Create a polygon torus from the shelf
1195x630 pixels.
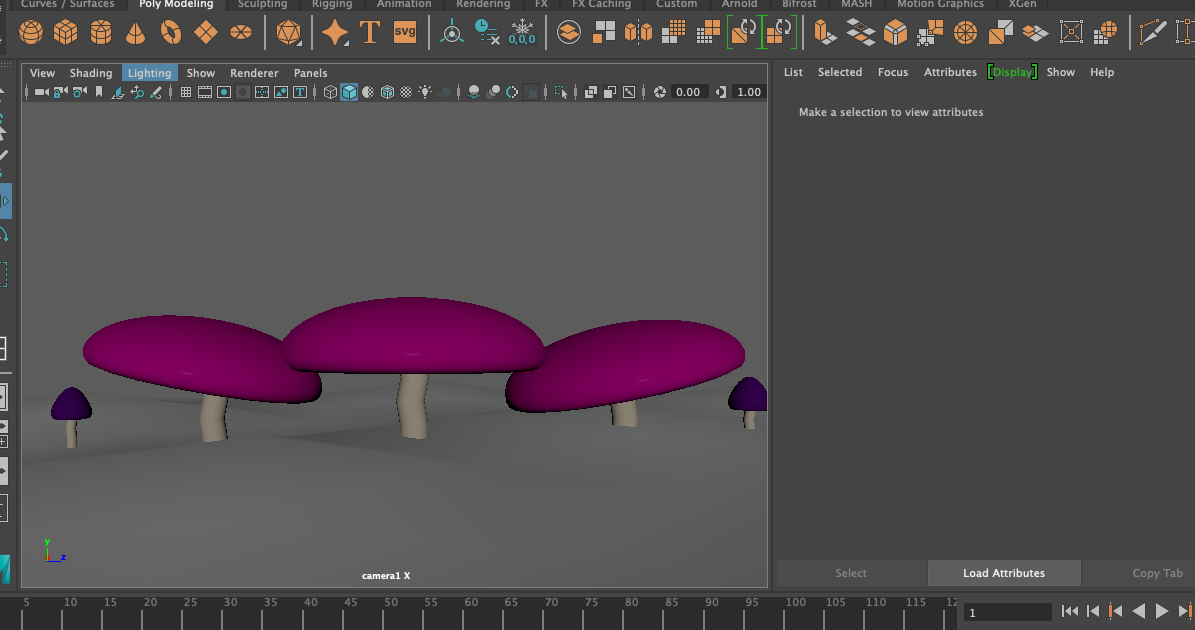171,33
